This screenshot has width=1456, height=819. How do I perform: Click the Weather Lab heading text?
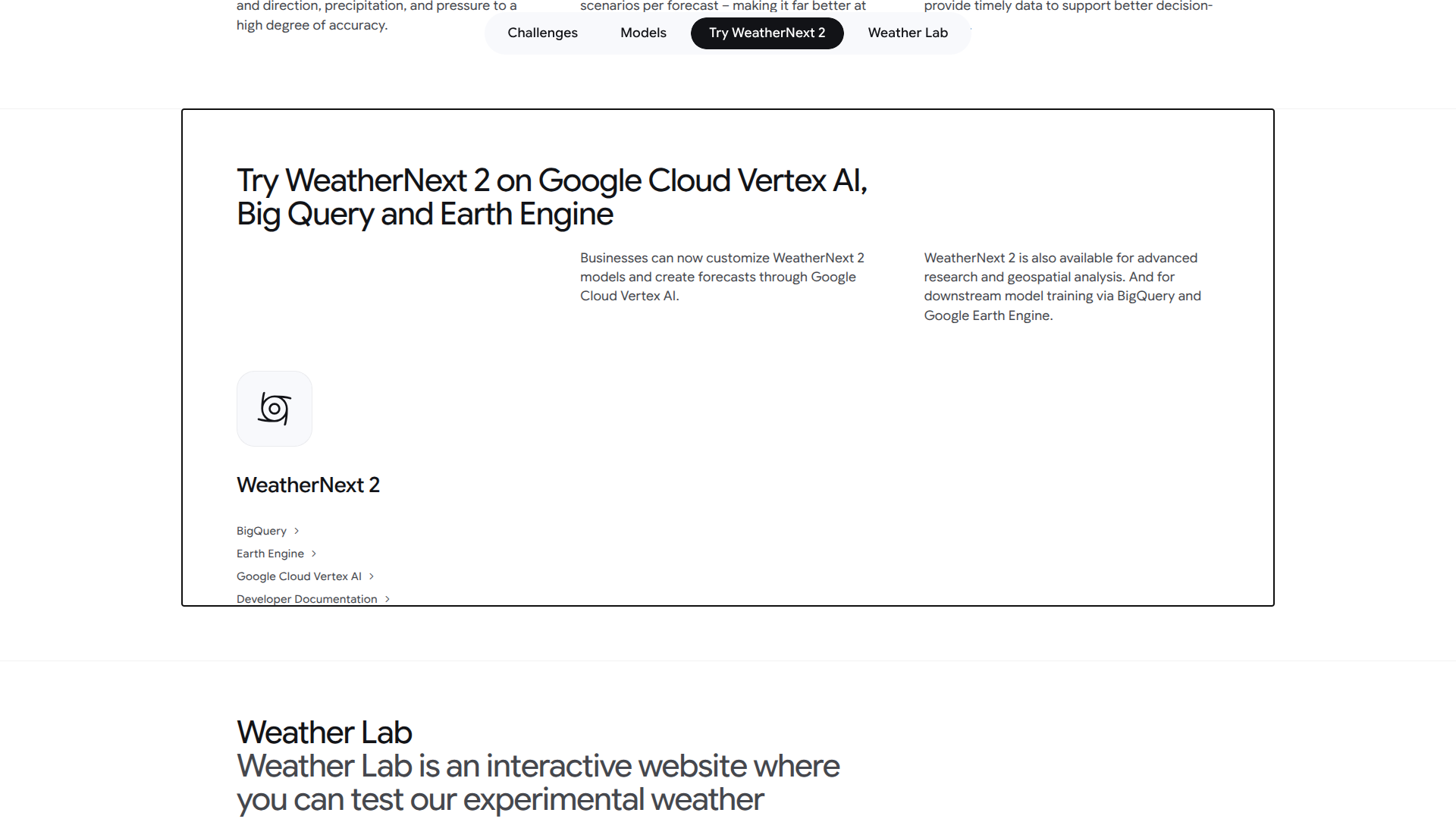point(324,732)
